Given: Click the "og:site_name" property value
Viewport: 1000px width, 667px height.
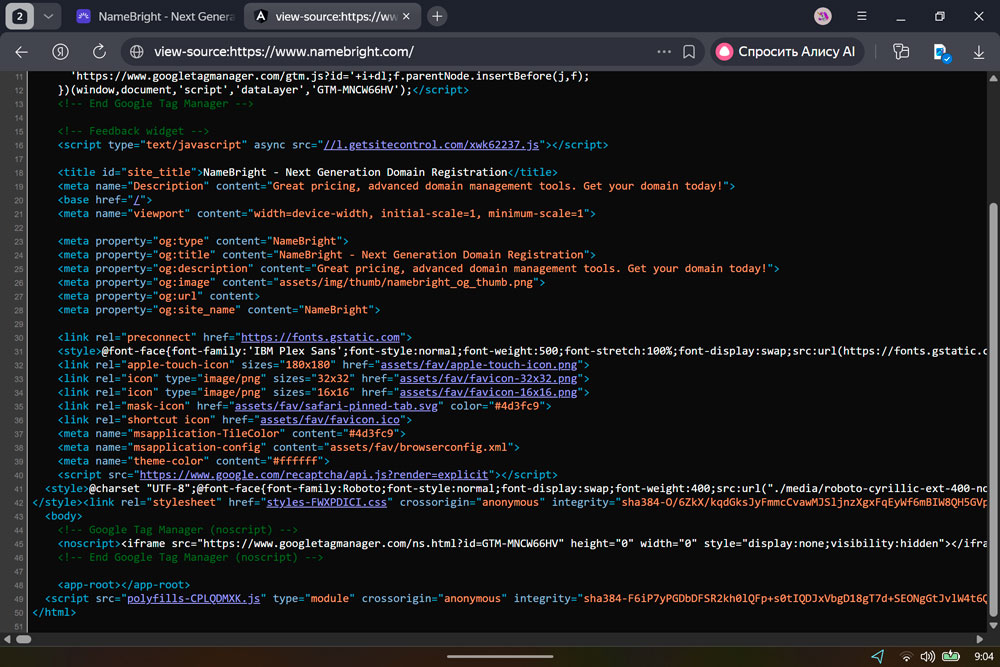Looking at the screenshot, I should [x=196, y=310].
